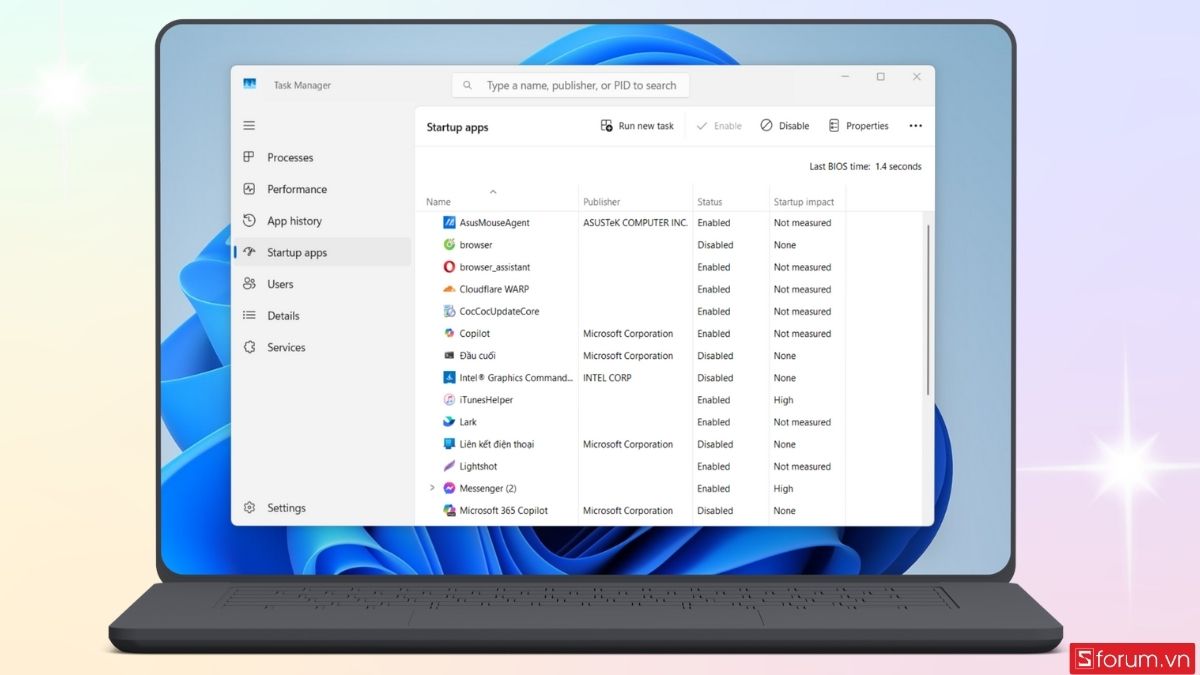Click the Details list icon
The height and width of the screenshot is (675, 1200).
pyautogui.click(x=249, y=316)
